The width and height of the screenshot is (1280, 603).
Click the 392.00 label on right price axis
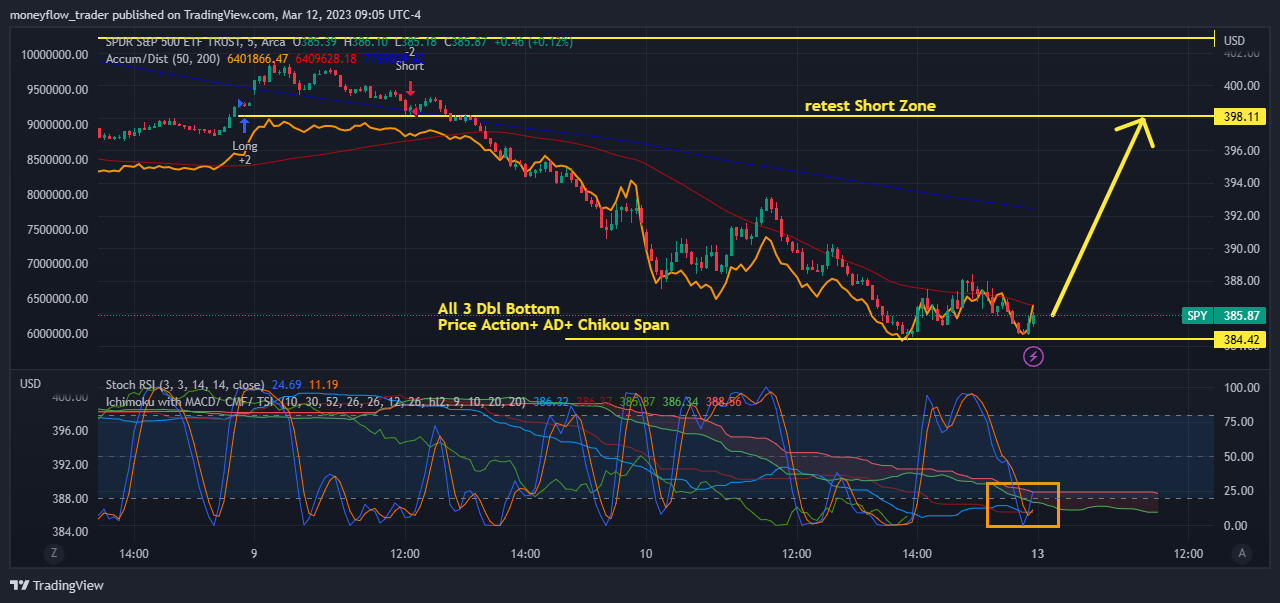[x=1241, y=215]
